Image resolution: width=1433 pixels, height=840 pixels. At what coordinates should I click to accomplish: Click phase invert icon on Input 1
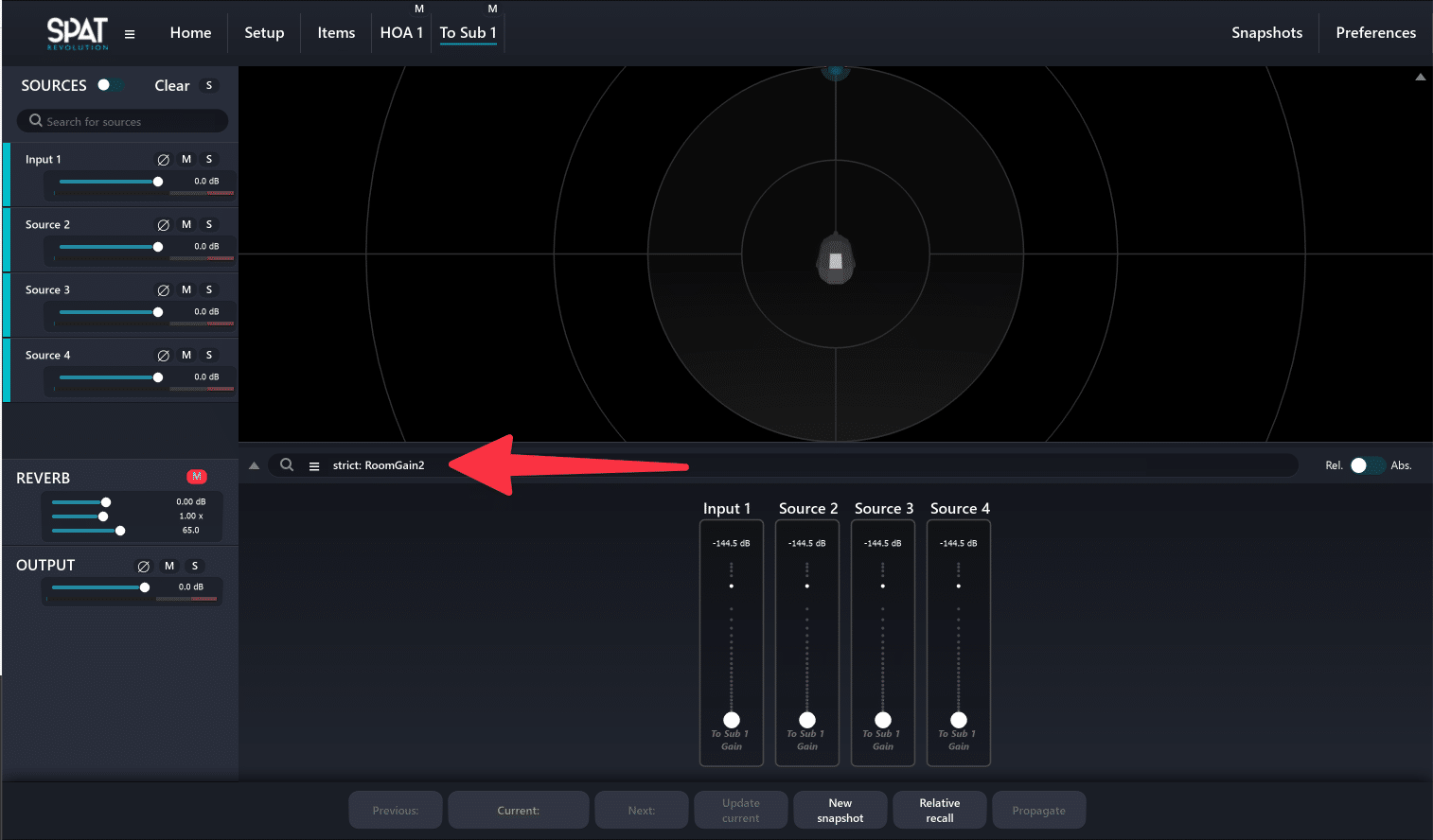click(163, 160)
